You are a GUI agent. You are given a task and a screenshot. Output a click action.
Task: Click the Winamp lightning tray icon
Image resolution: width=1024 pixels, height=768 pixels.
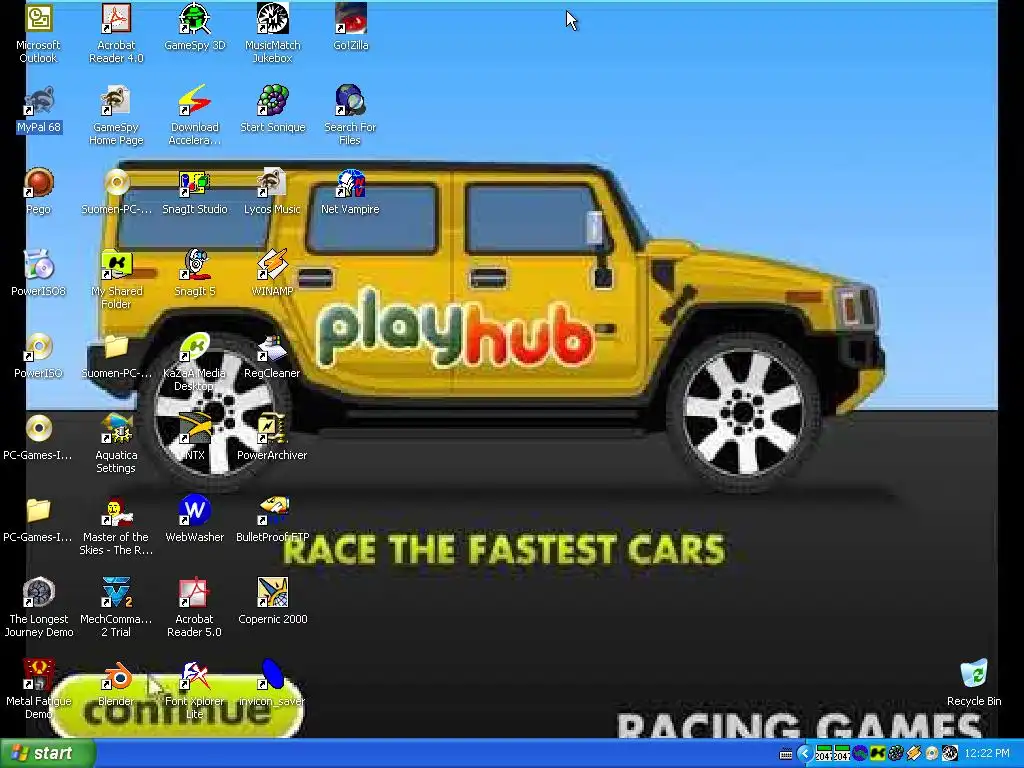click(914, 754)
